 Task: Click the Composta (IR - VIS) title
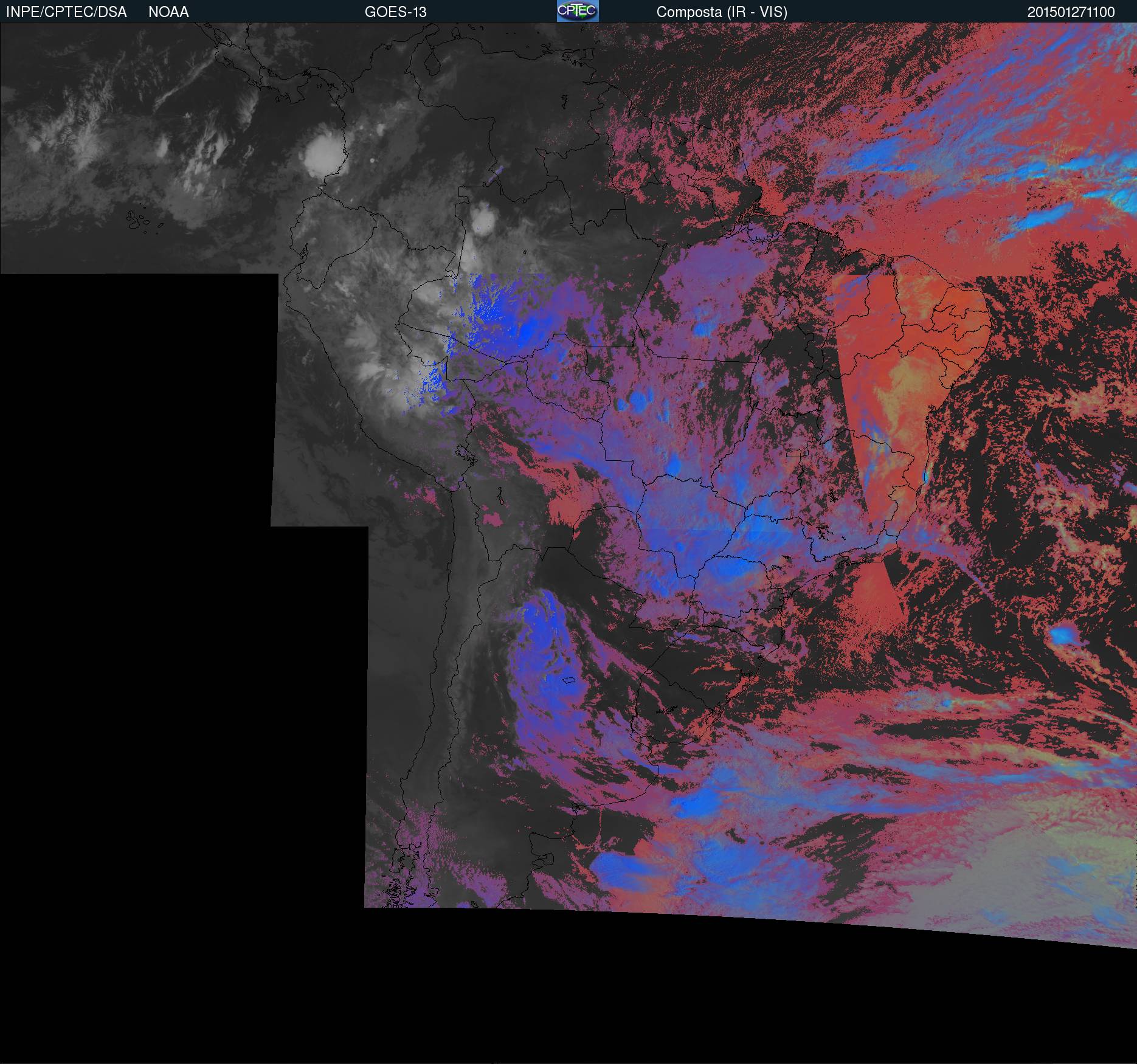click(722, 12)
